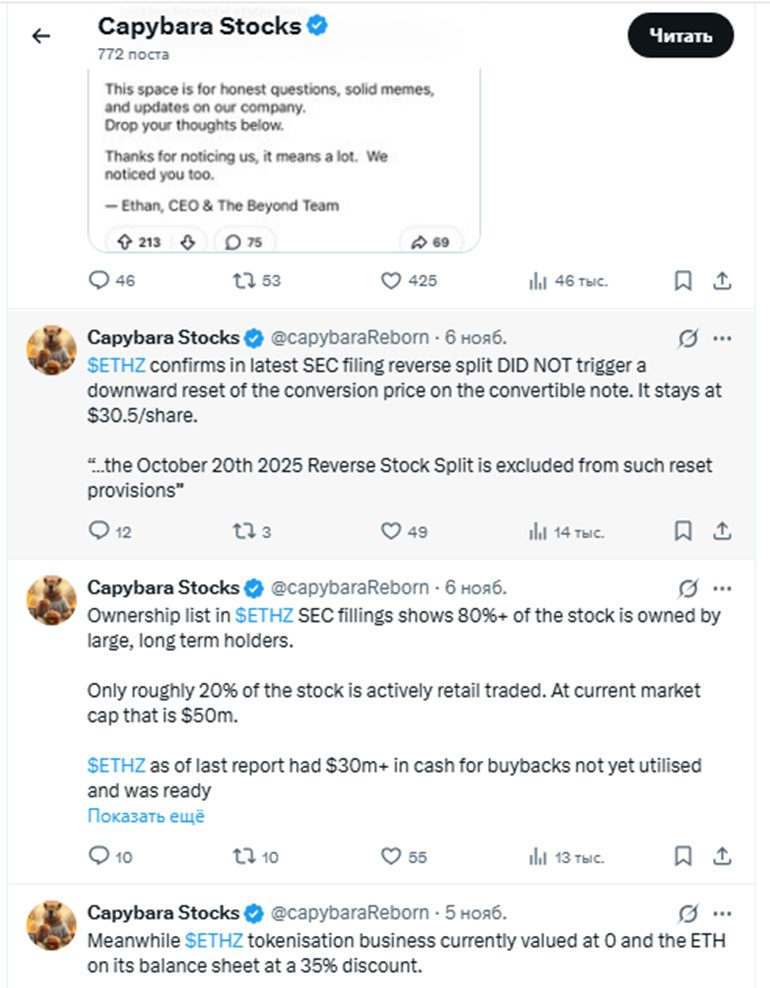Like the reverse split $ETHZ post
The image size is (770, 988).
(391, 532)
